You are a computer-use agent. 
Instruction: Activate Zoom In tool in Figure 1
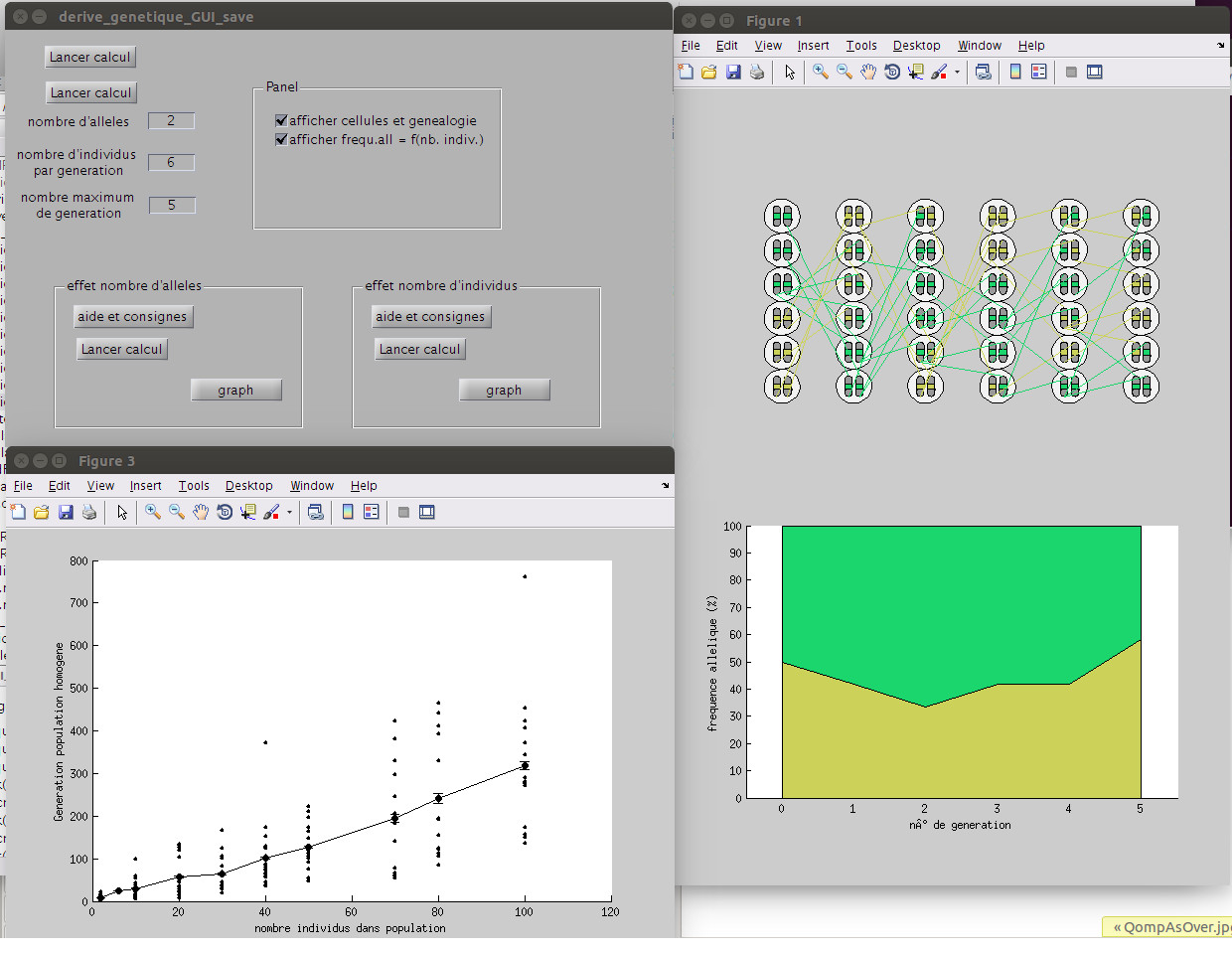821,72
